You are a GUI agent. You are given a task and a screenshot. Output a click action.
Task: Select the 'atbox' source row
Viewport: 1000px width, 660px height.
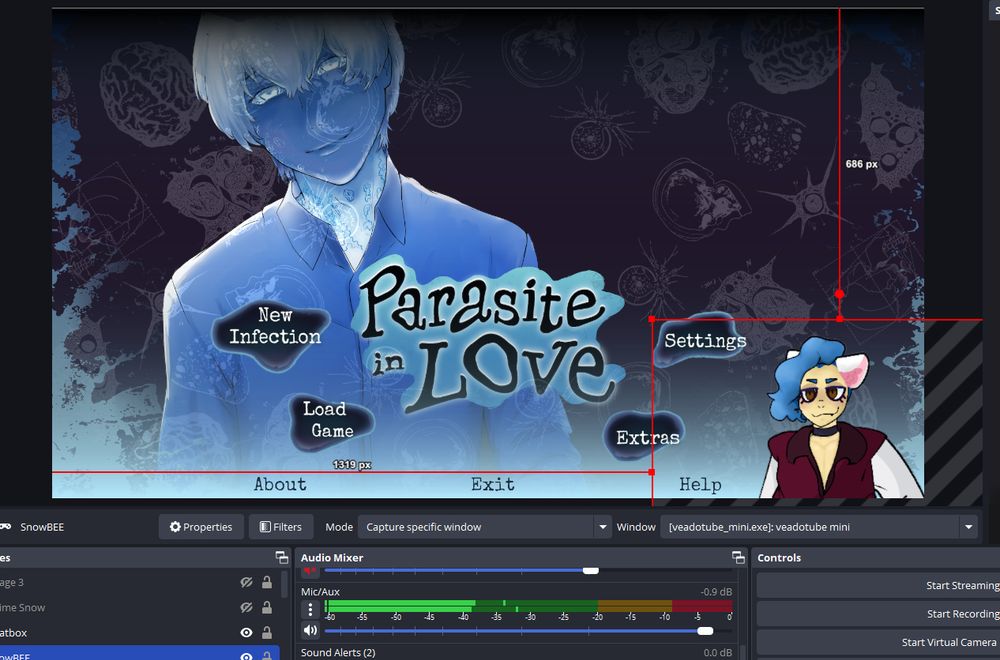coord(139,633)
